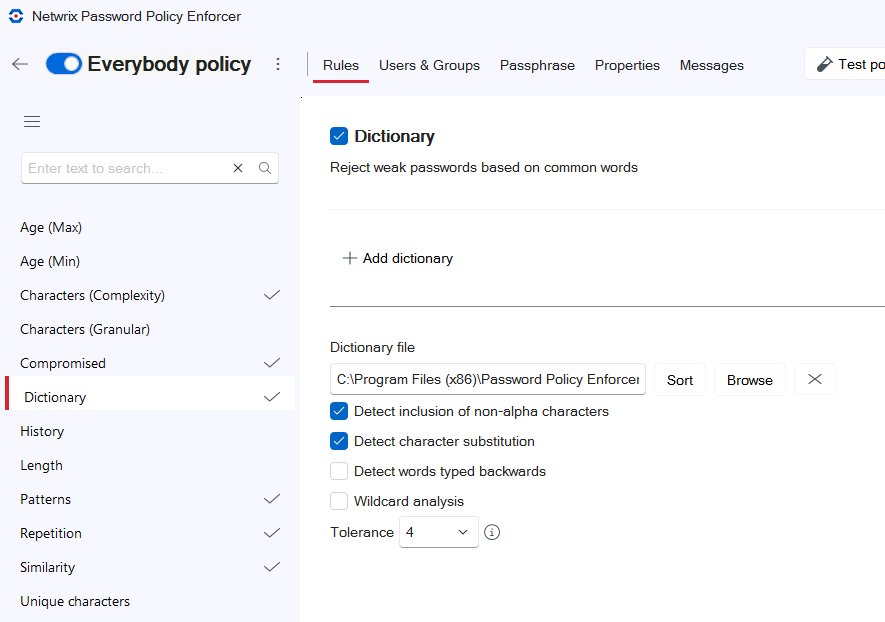The image size is (885, 622).
Task: Click the plus icon for Add dictionary
Action: (350, 259)
